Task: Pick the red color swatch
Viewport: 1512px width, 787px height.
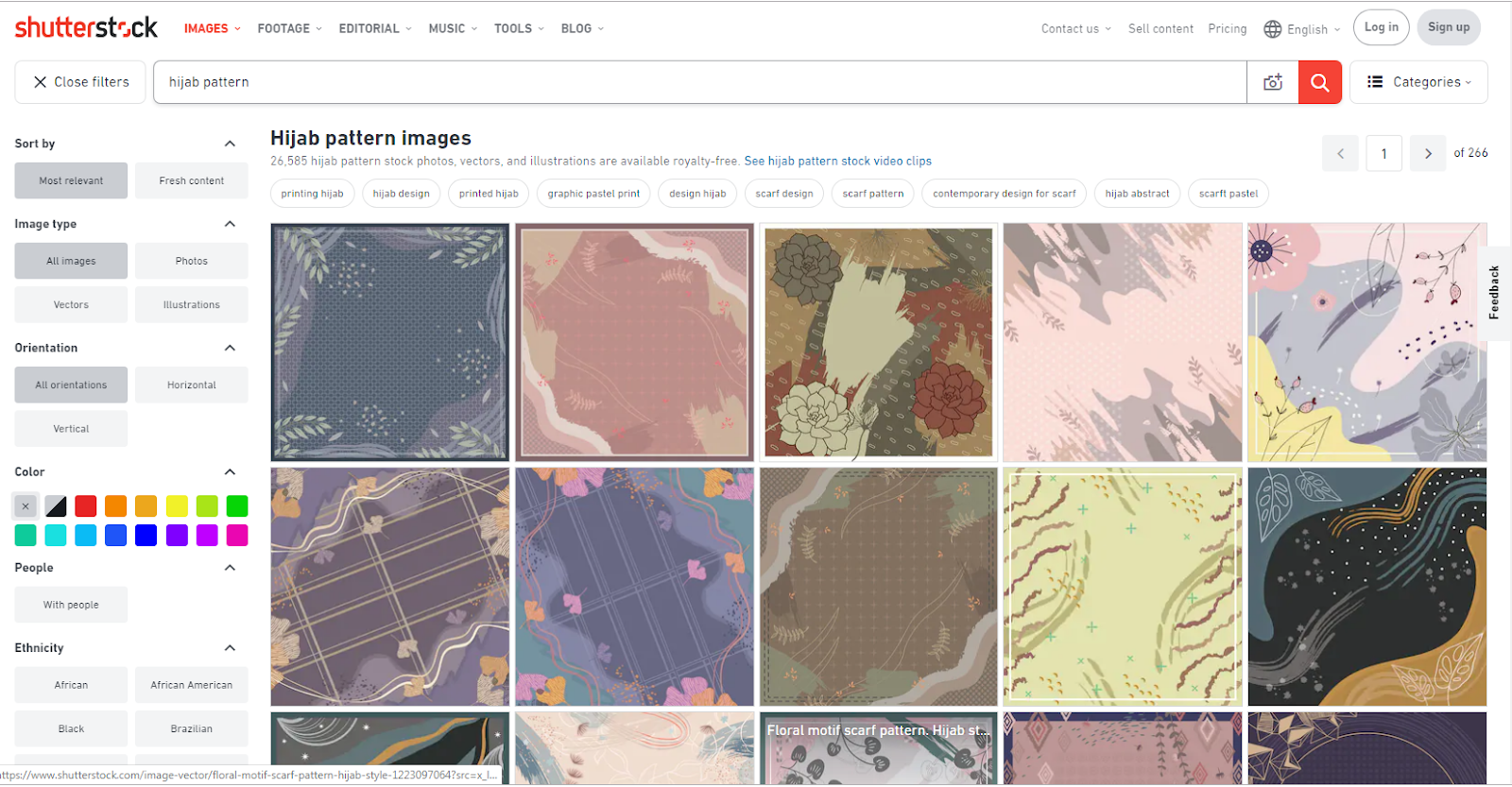Action: click(86, 506)
